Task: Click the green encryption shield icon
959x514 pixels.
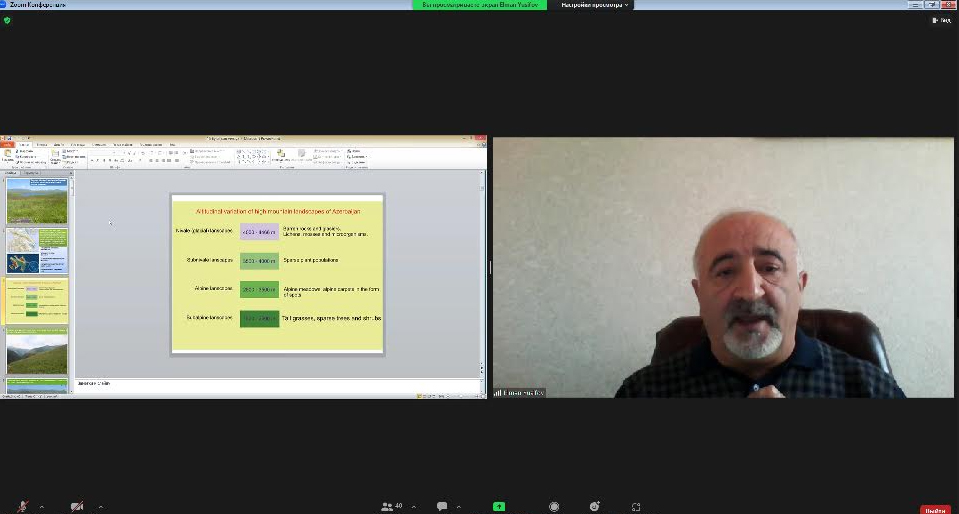Action: point(7,20)
